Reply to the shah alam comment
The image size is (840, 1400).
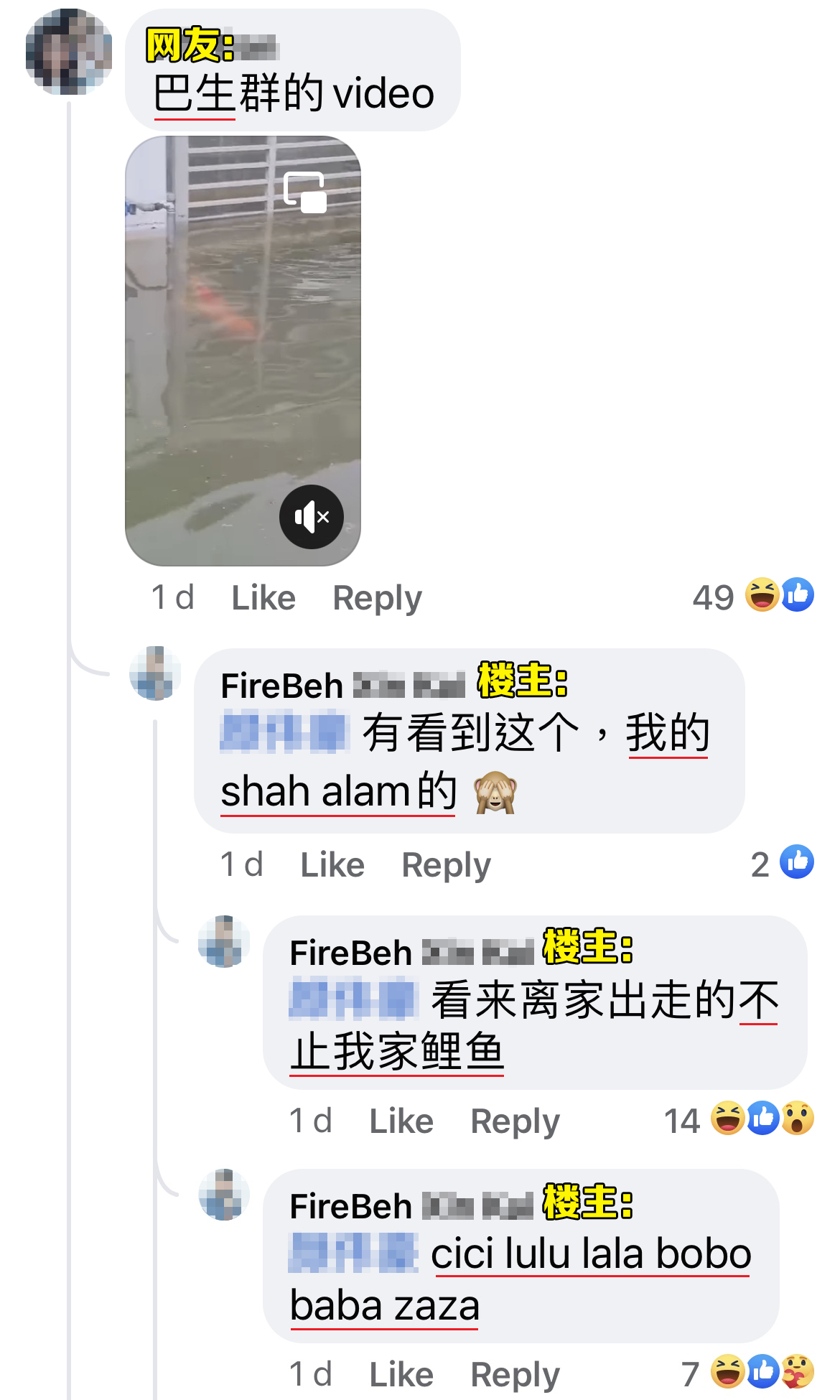447,864
